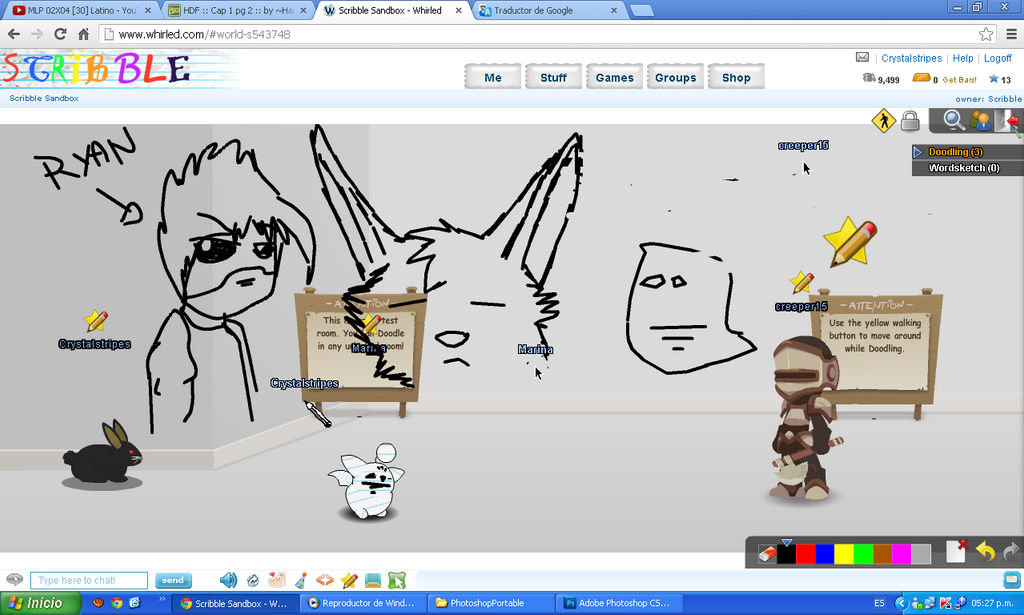The width and height of the screenshot is (1024, 615).
Task: Click the exit door with red arrow
Action: pyautogui.click(x=1006, y=121)
